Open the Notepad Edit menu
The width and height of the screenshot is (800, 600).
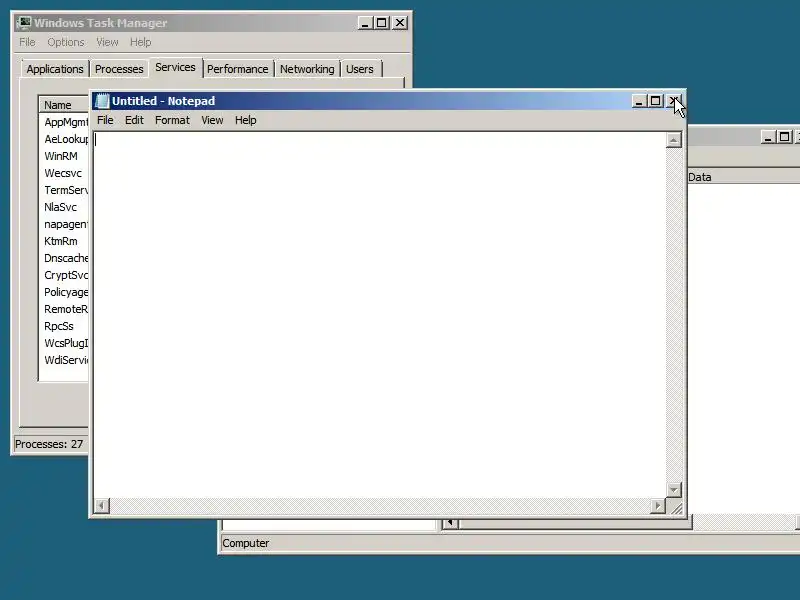click(x=134, y=120)
